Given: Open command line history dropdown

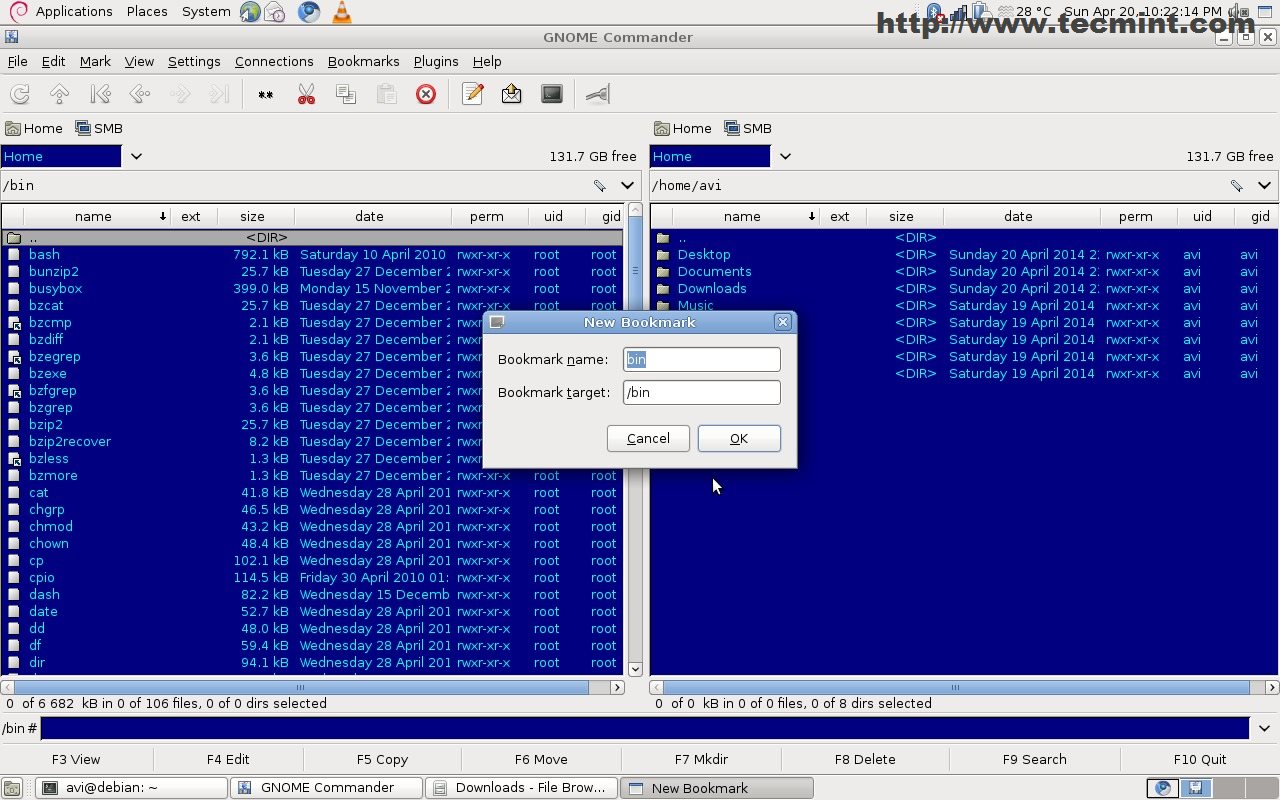Looking at the screenshot, I should coord(1264,728).
